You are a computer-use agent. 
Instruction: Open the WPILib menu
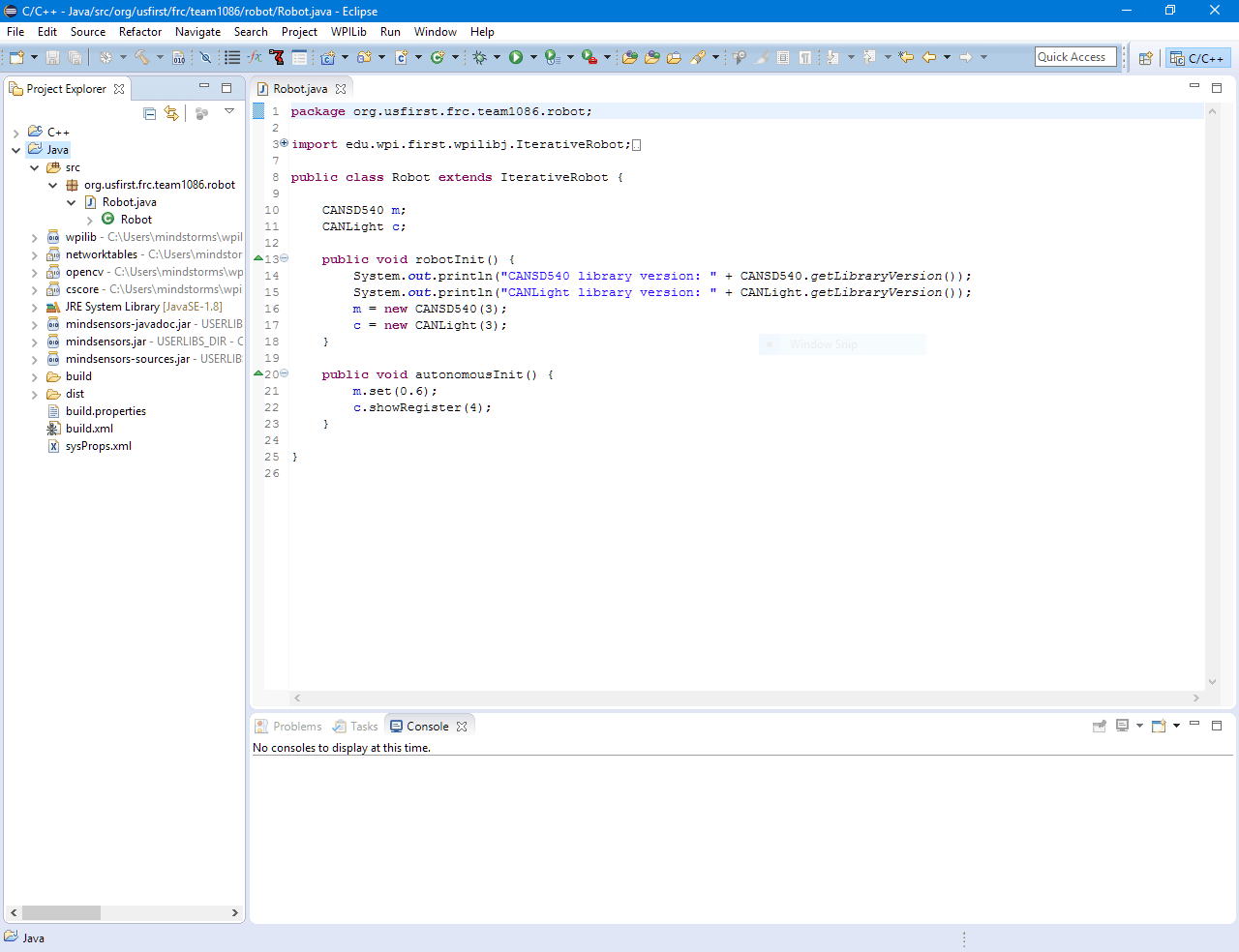coord(348,31)
